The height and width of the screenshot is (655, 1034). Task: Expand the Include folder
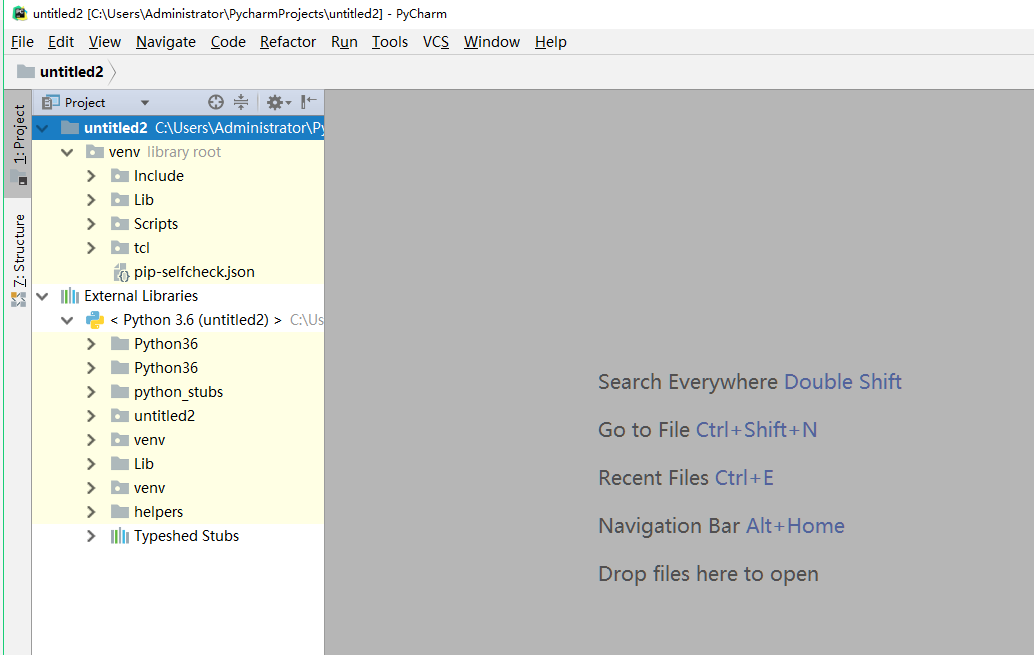click(x=92, y=176)
